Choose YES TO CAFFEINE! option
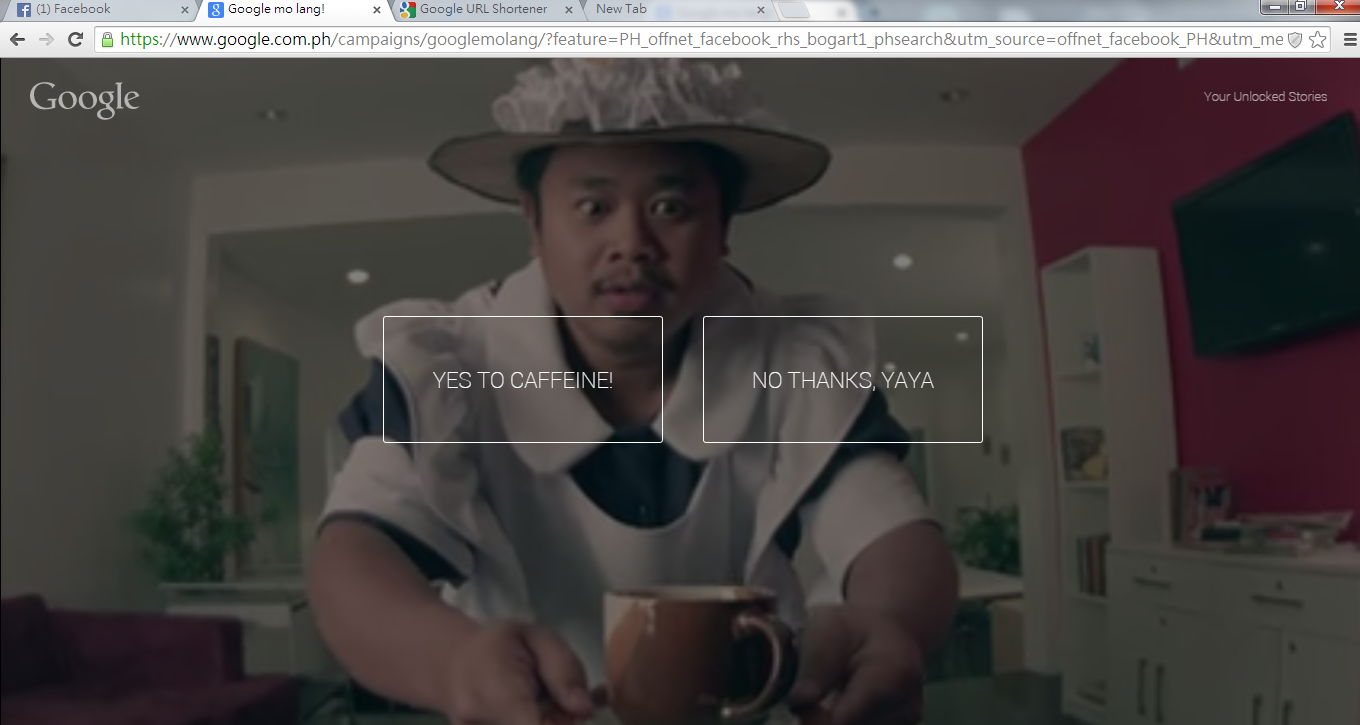1360x725 pixels. (x=523, y=380)
